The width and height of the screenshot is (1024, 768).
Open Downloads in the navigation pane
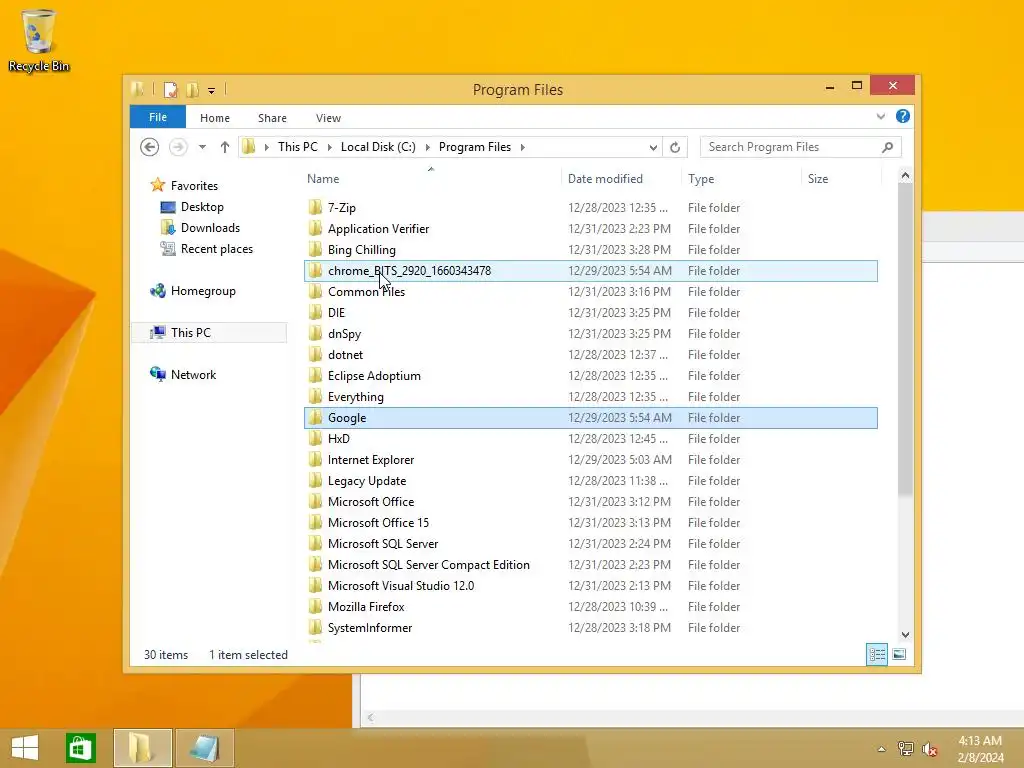(x=210, y=228)
